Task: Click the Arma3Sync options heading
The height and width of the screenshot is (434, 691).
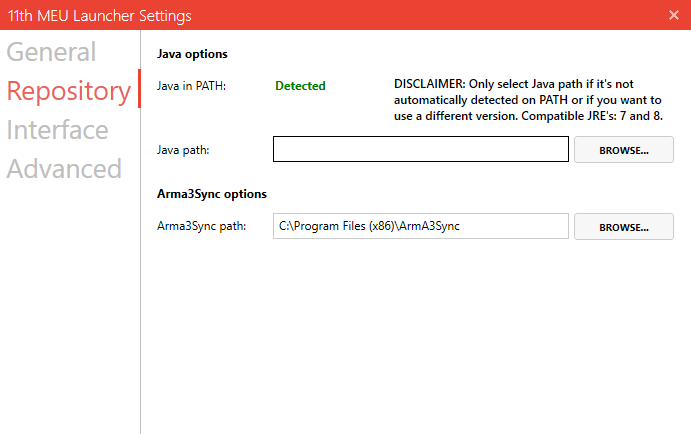Action: click(212, 194)
